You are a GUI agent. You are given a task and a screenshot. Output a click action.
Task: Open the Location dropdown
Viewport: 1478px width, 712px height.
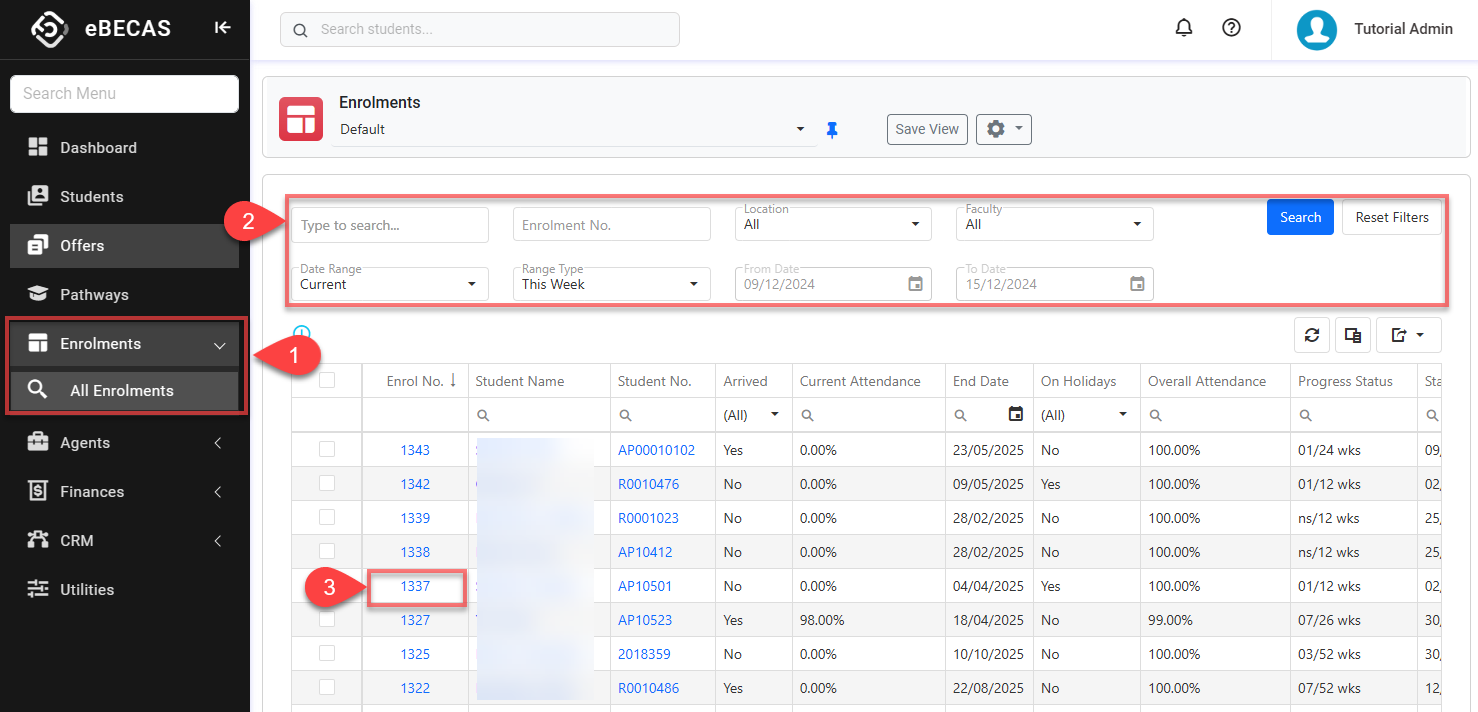click(x=833, y=225)
